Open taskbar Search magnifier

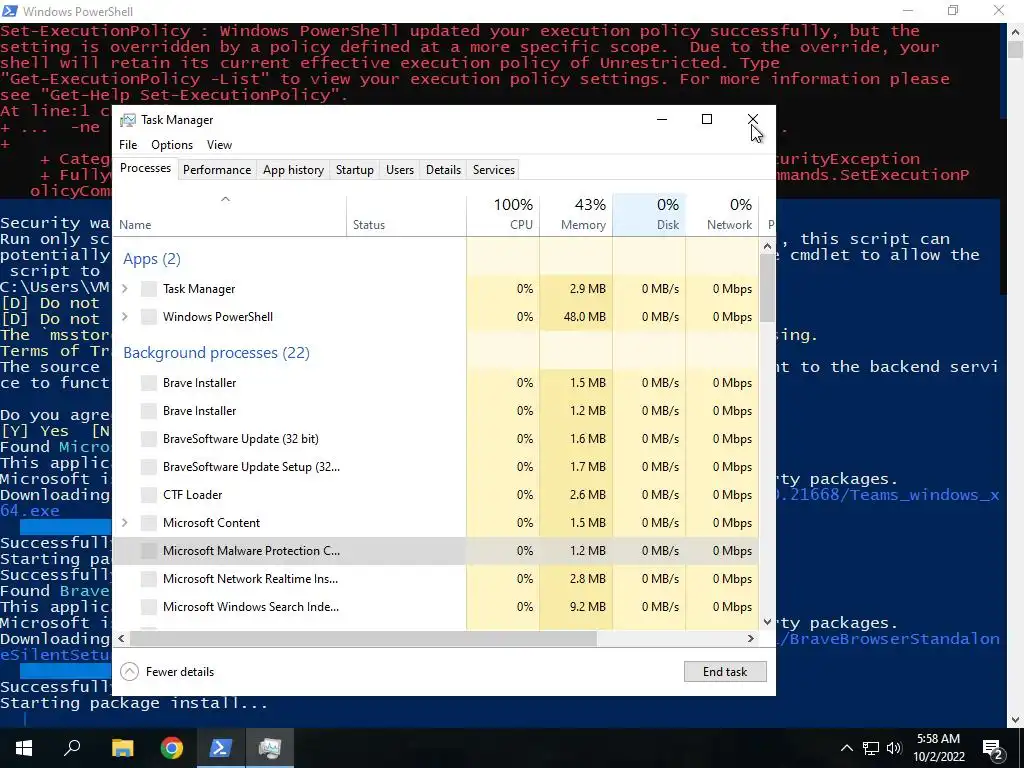point(72,748)
